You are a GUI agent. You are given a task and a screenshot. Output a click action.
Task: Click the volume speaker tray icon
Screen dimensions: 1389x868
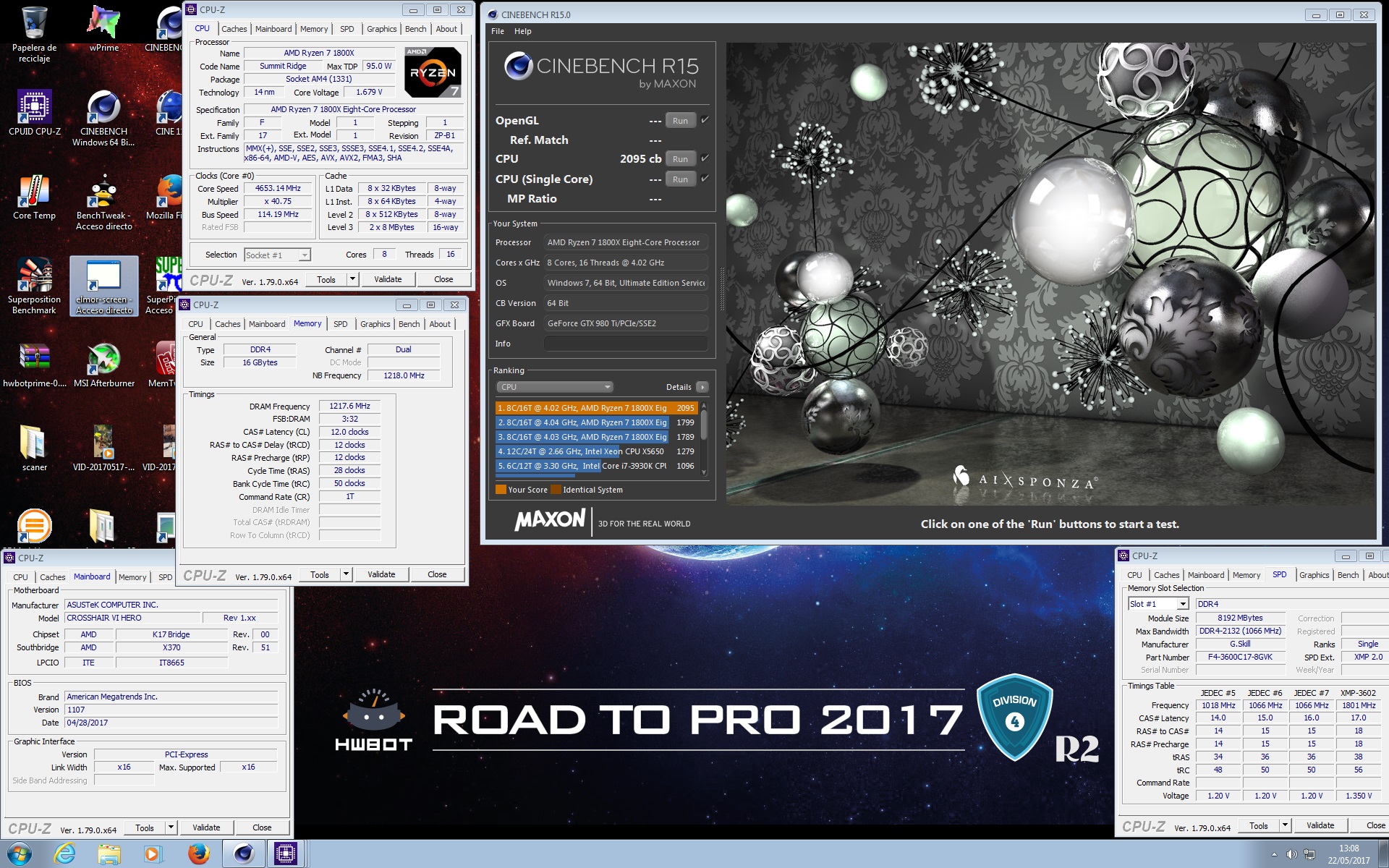(1291, 855)
